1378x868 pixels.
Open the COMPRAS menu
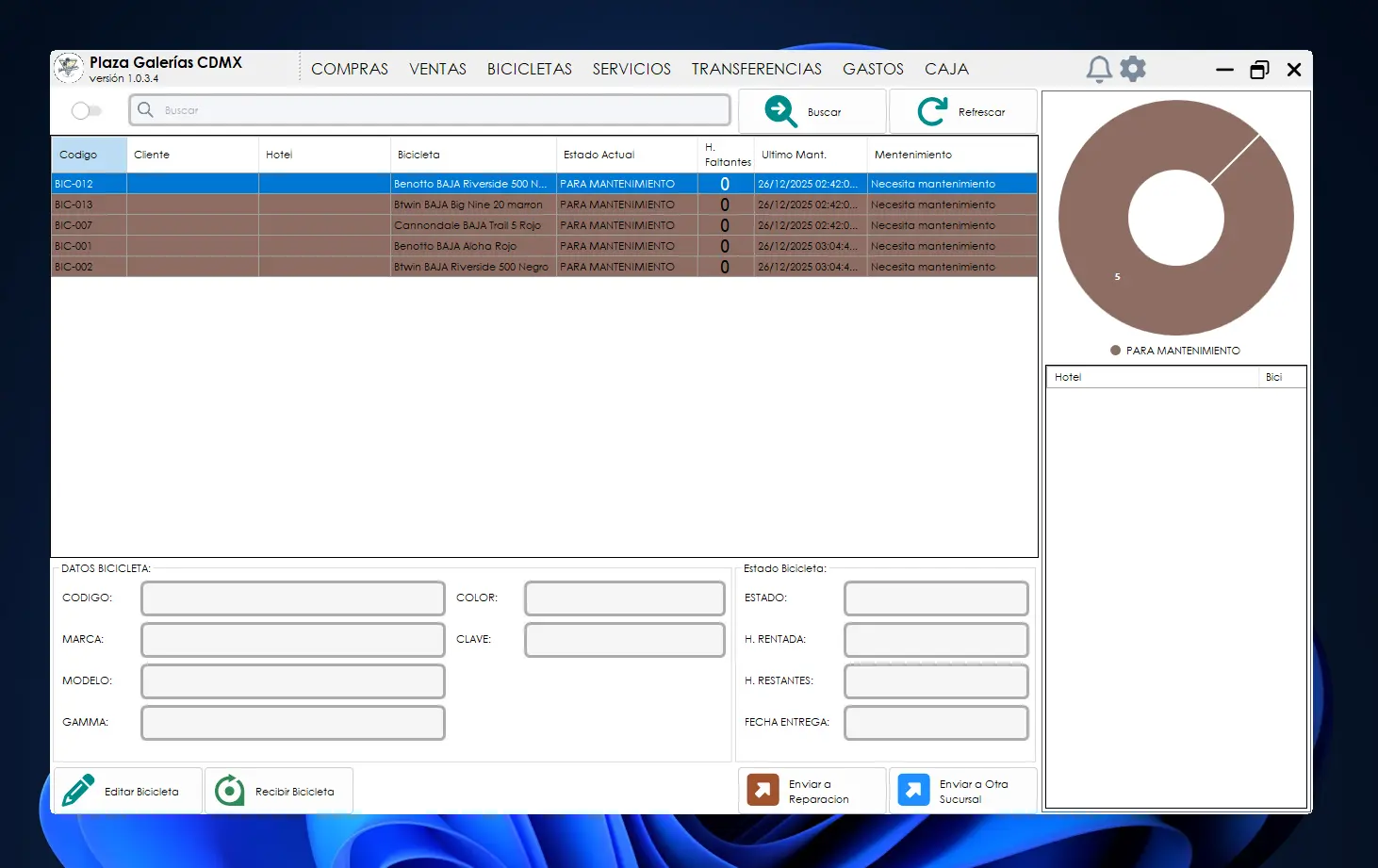click(x=350, y=69)
